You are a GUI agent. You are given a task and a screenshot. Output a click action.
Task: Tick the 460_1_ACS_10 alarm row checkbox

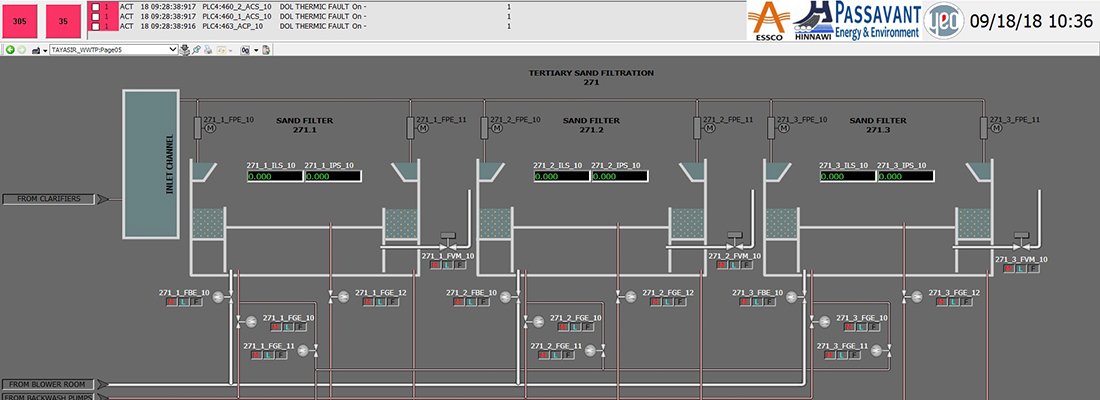coord(95,16)
